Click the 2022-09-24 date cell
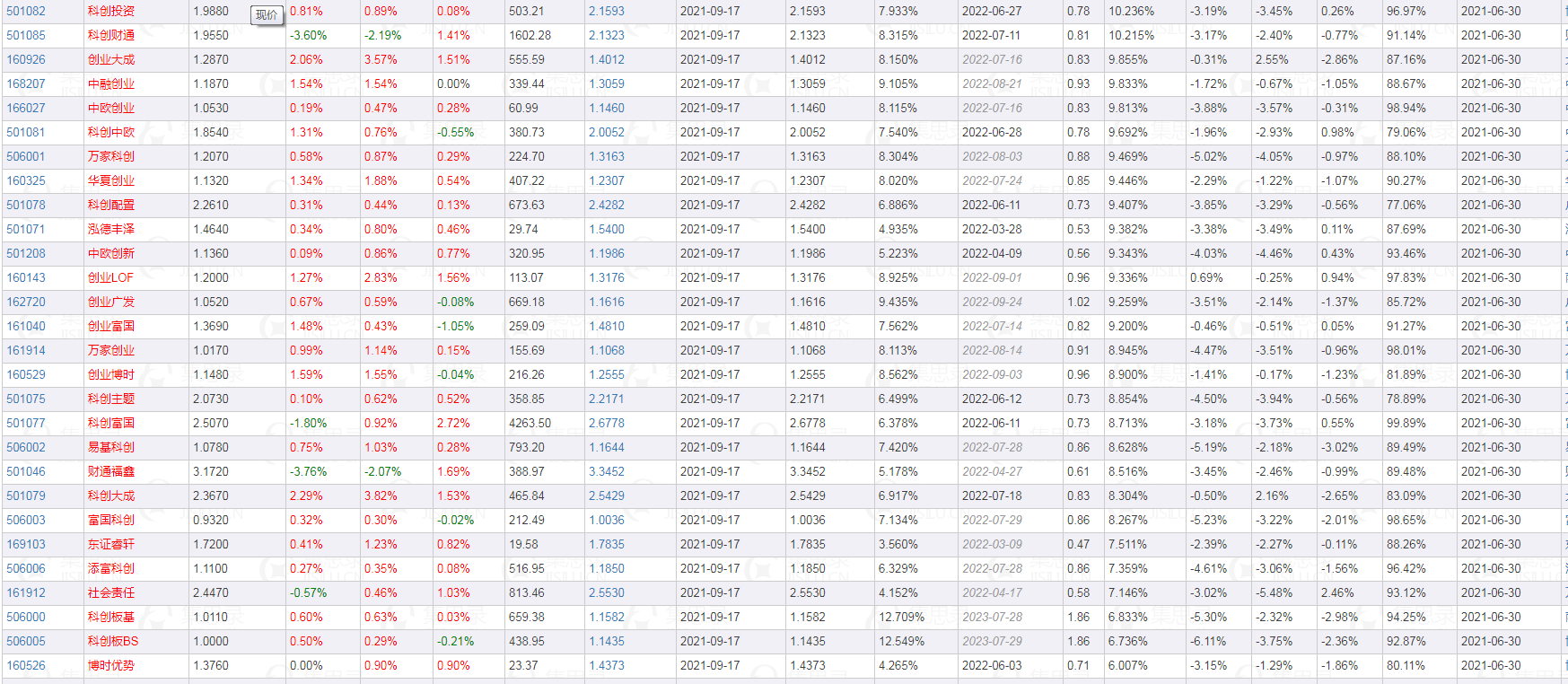Image resolution: width=1568 pixels, height=684 pixels. [x=992, y=302]
